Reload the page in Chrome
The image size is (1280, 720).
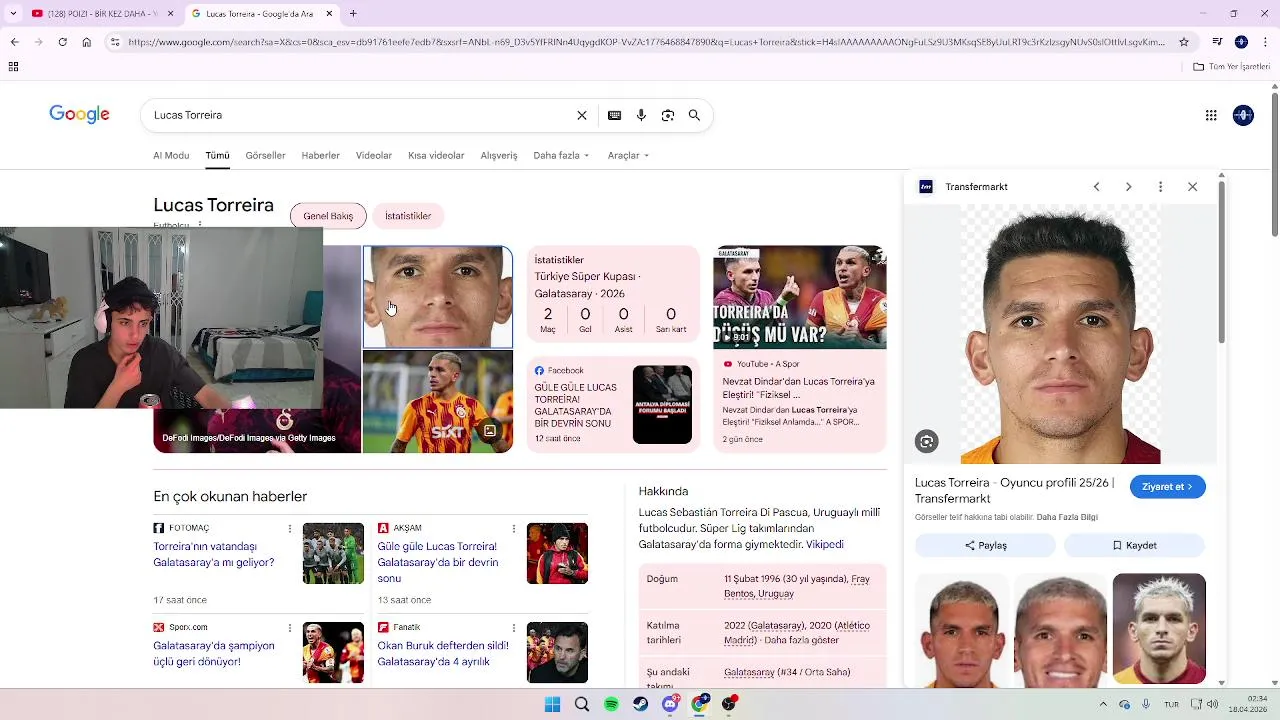click(62, 42)
